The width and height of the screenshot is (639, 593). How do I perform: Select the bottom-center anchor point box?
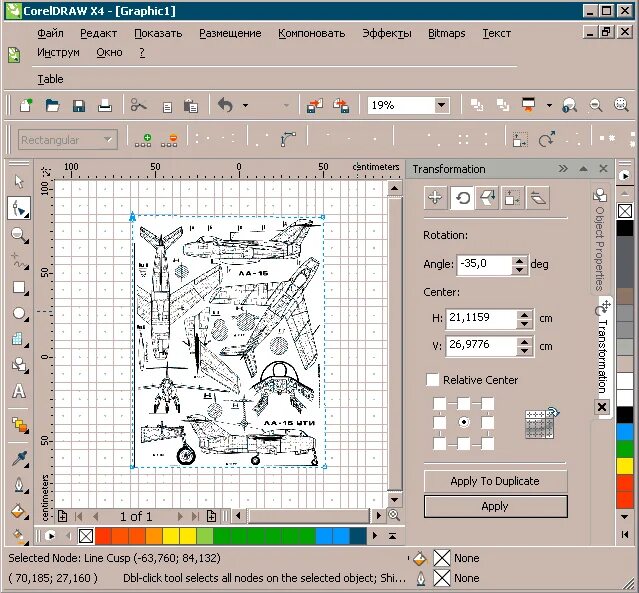tap(463, 443)
